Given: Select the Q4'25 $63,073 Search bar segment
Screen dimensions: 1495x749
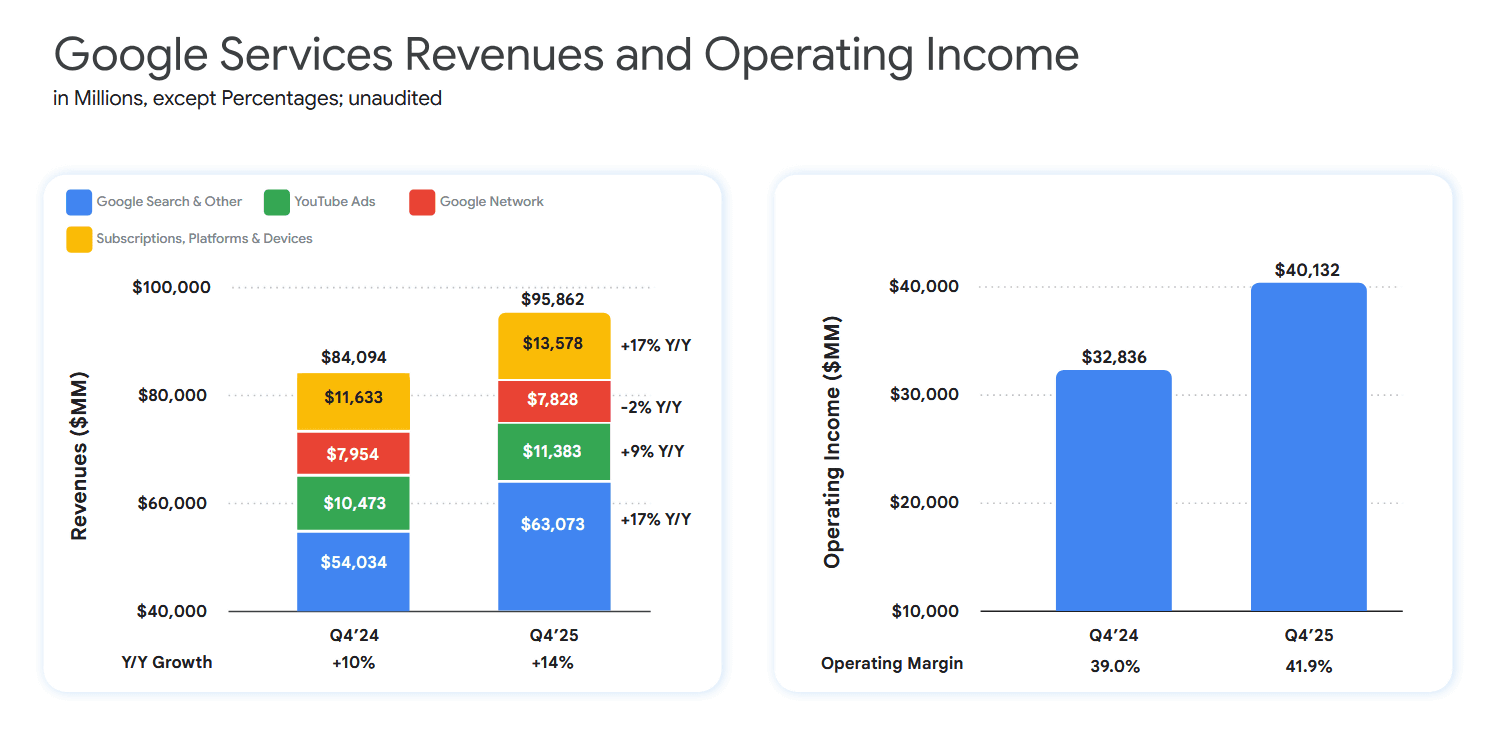Looking at the screenshot, I should [x=554, y=546].
